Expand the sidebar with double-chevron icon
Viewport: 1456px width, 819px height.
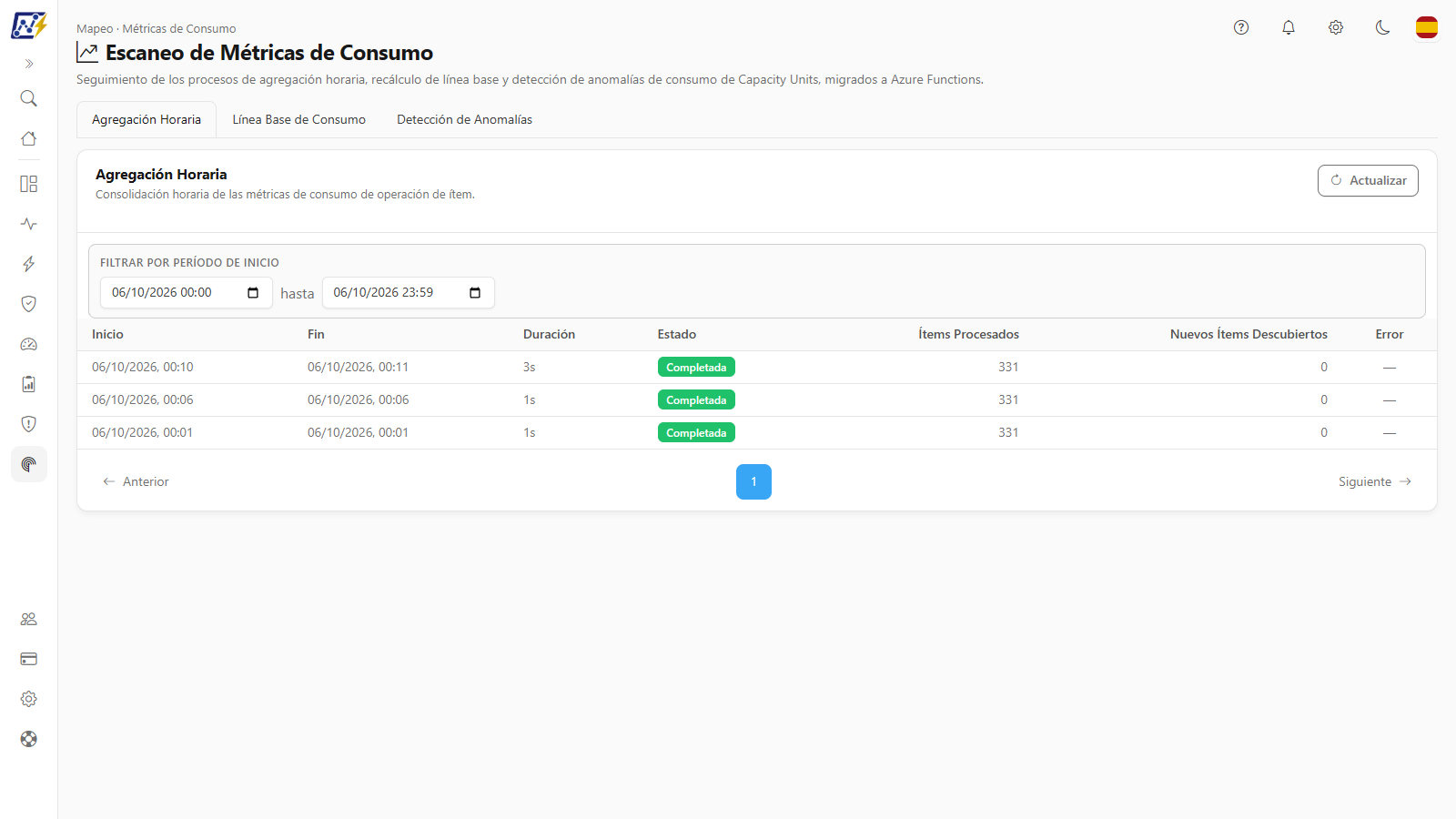tap(29, 64)
